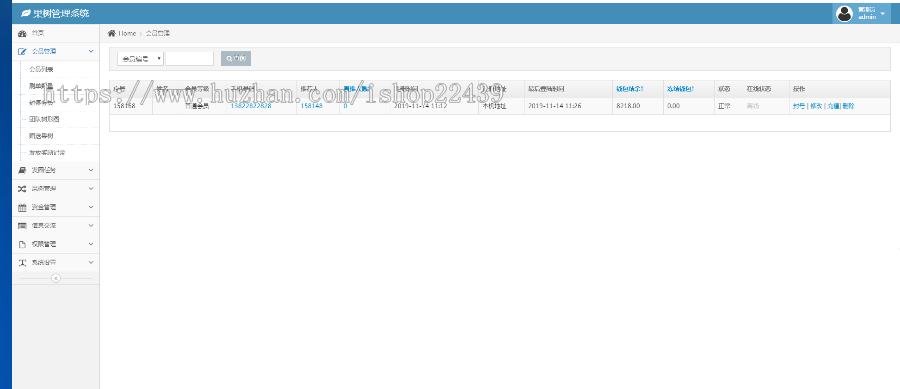Click 充值 action for member 158158
The width and height of the screenshot is (900, 389).
pyautogui.click(x=833, y=106)
